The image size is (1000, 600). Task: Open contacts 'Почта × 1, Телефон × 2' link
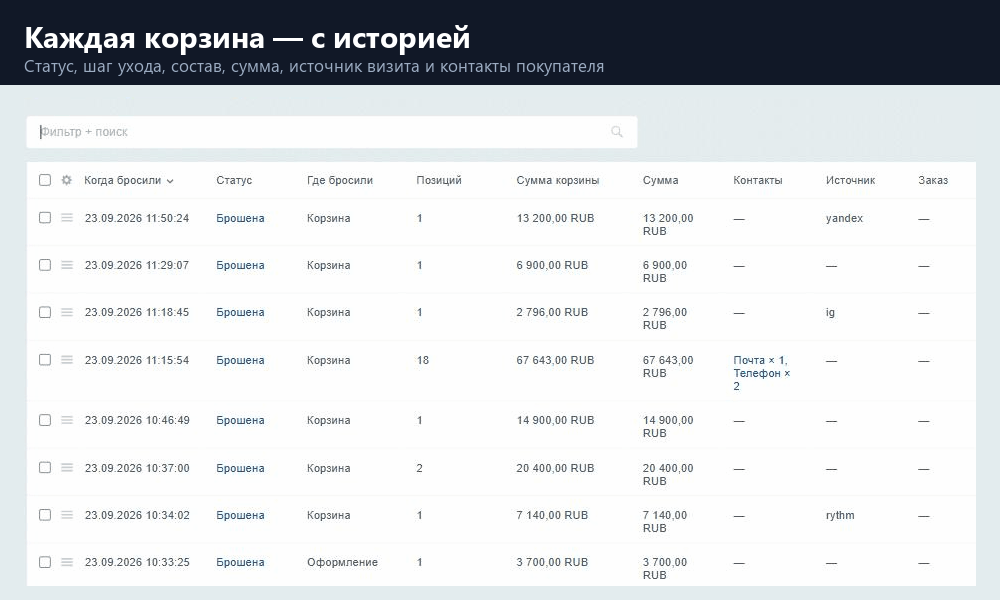761,373
